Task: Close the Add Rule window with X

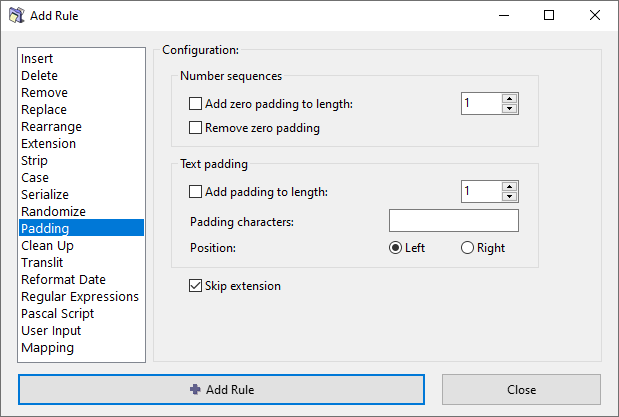Action: (595, 15)
